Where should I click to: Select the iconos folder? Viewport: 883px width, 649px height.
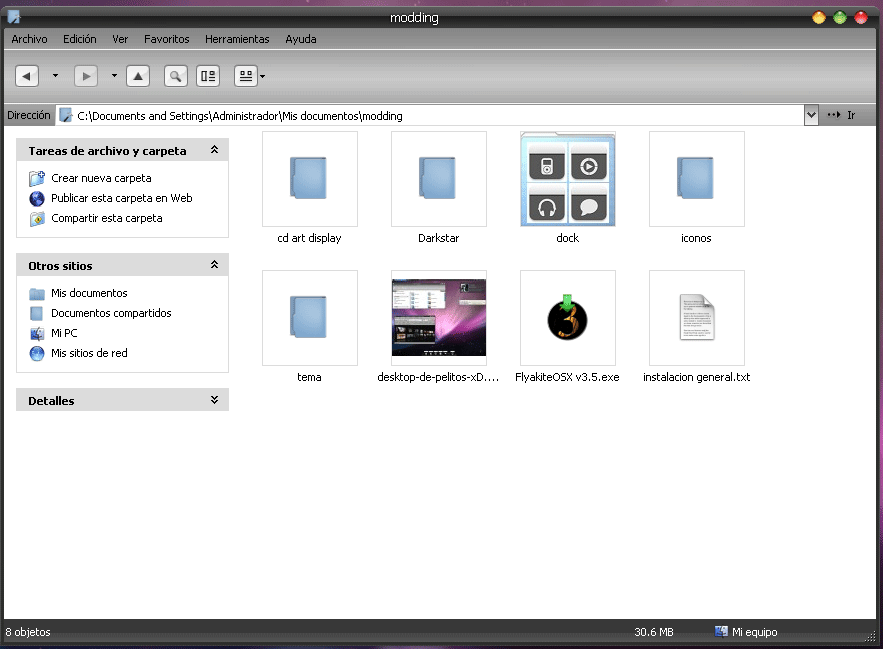point(697,179)
